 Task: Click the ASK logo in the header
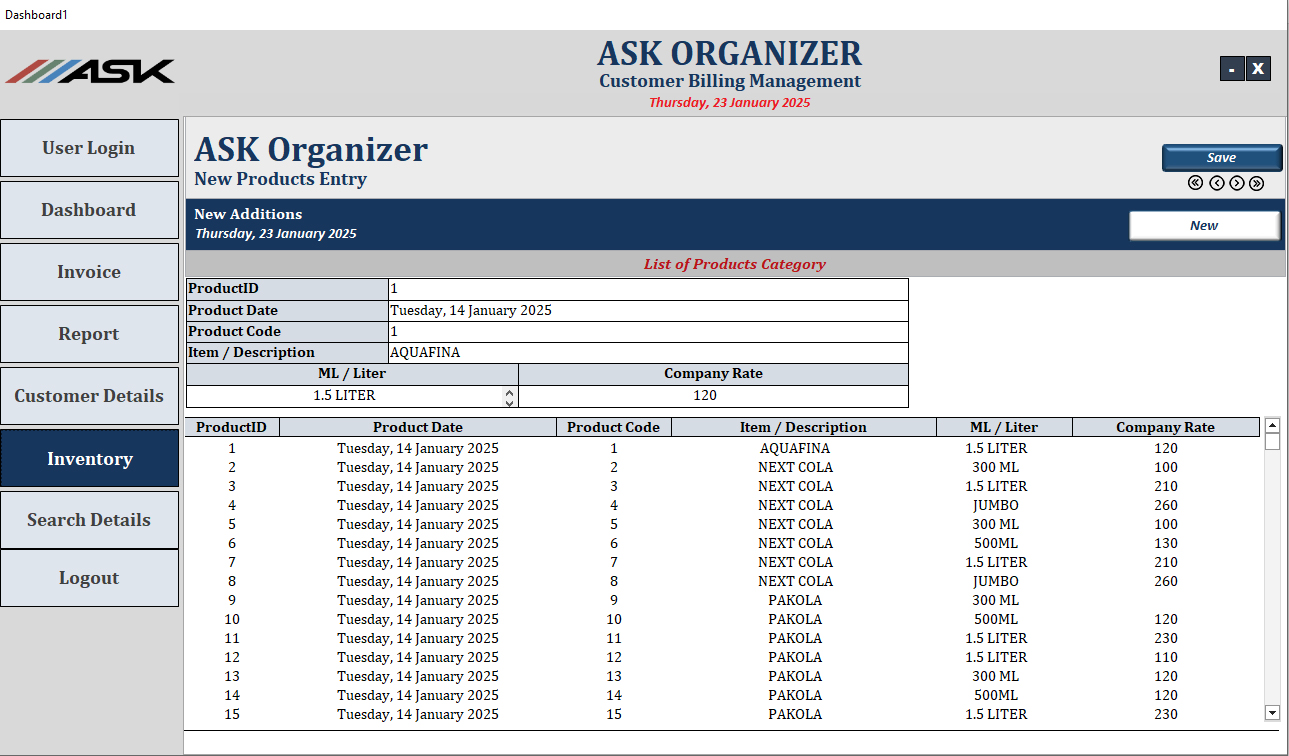tap(90, 71)
